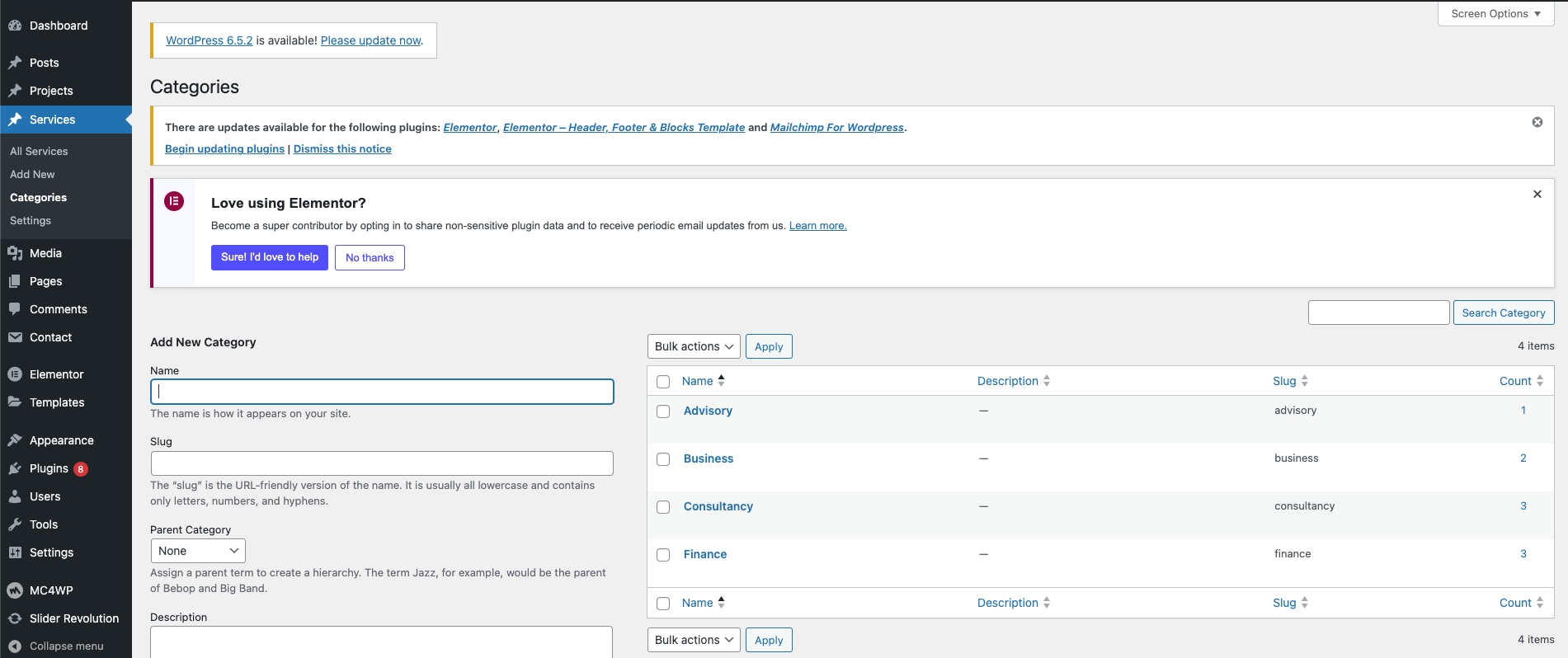Image resolution: width=1568 pixels, height=658 pixels.
Task: Open All Services in the submenu
Action: [x=39, y=151]
